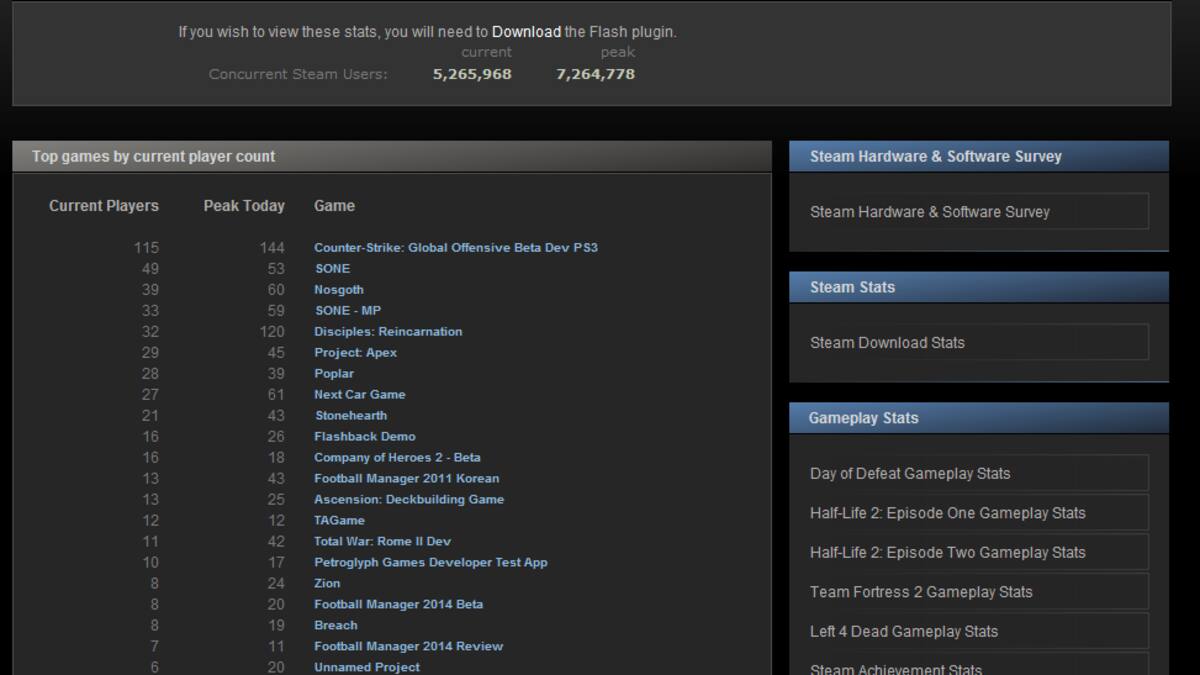Image resolution: width=1200 pixels, height=675 pixels.
Task: Click the current concurrent users value 5,265,968
Action: (x=472, y=74)
